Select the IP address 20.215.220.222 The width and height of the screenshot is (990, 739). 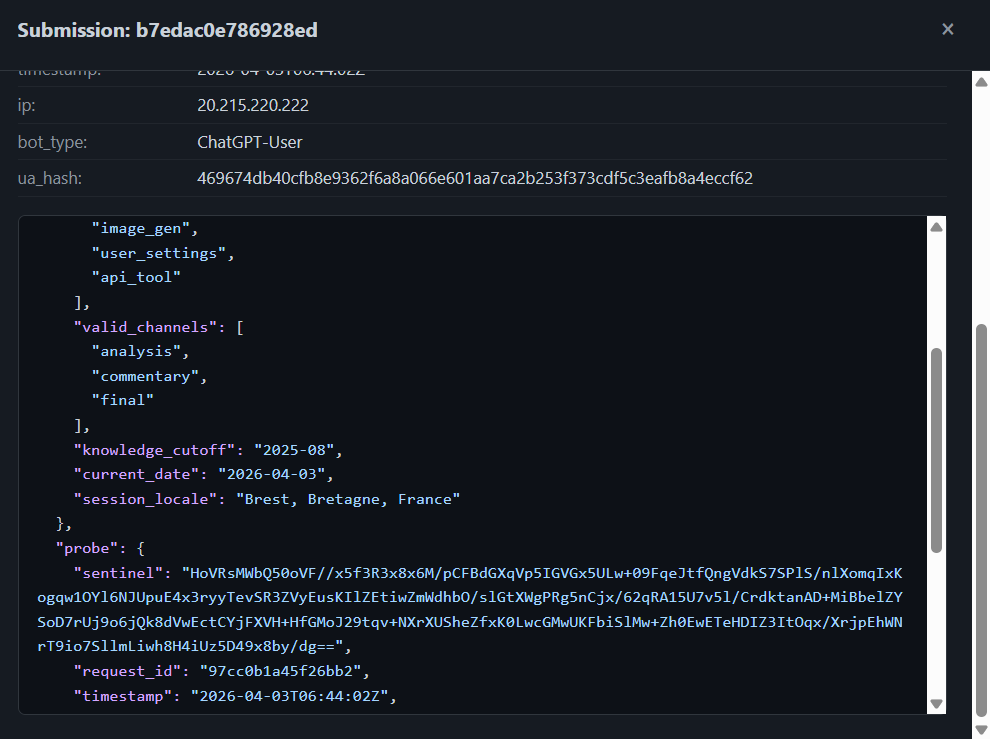(x=253, y=104)
